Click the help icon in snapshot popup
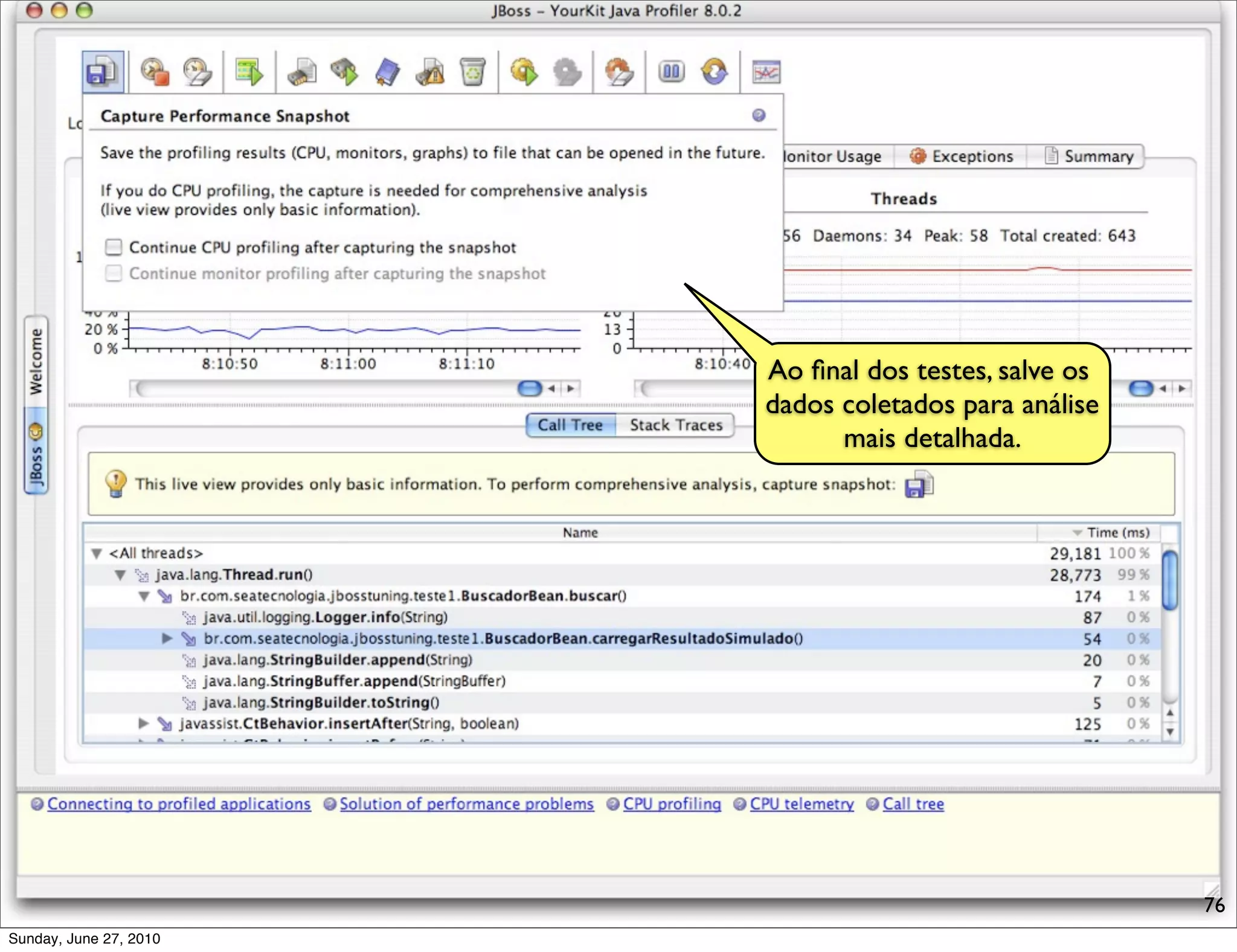1237x952 pixels. point(759,115)
